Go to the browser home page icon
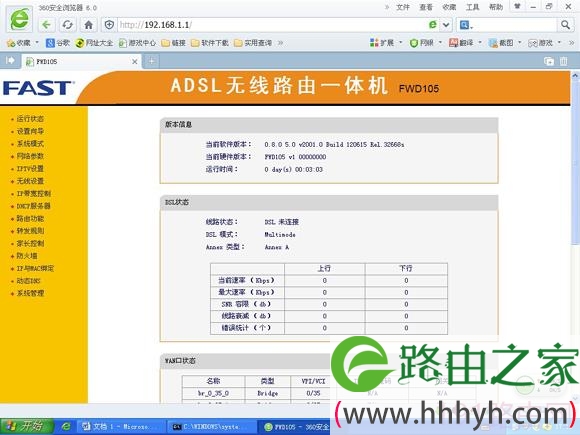 point(88,25)
